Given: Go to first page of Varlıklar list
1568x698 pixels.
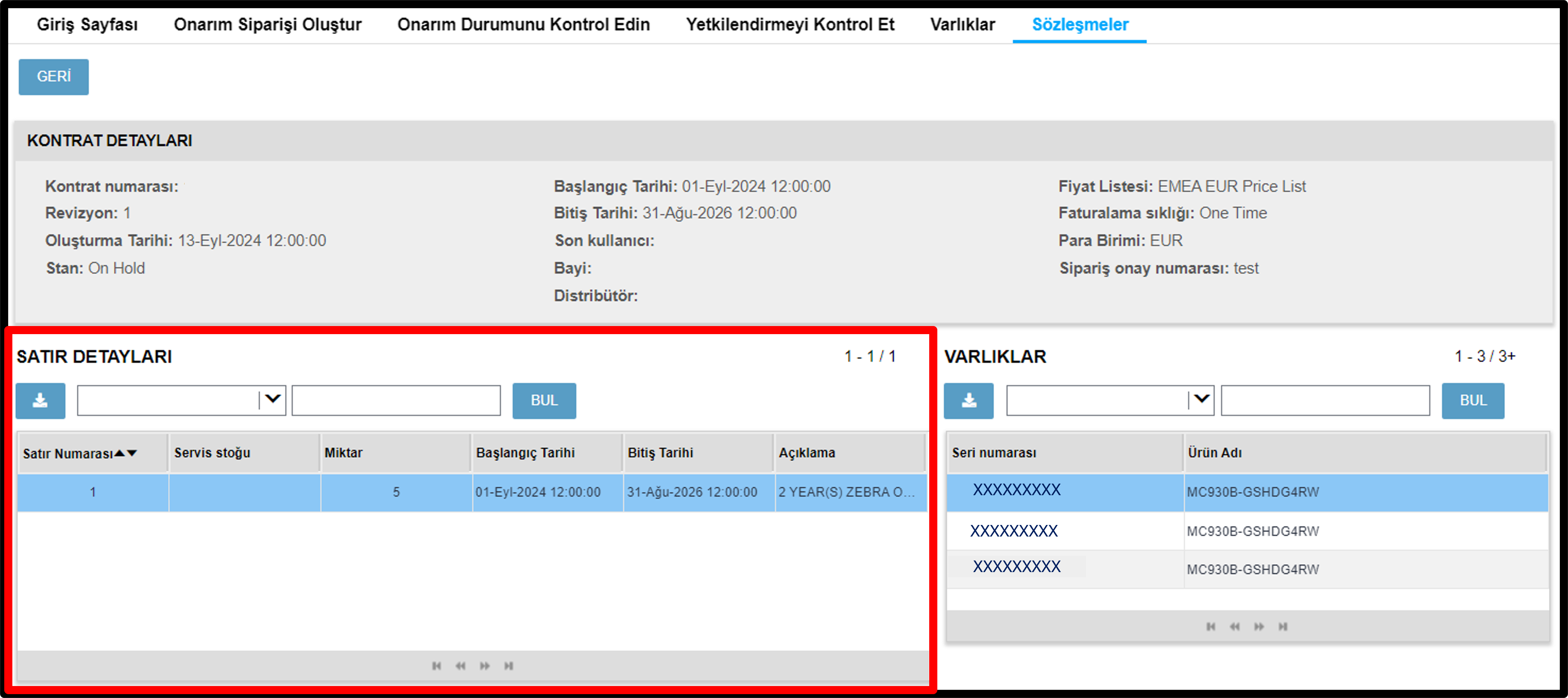Looking at the screenshot, I should click(1211, 627).
